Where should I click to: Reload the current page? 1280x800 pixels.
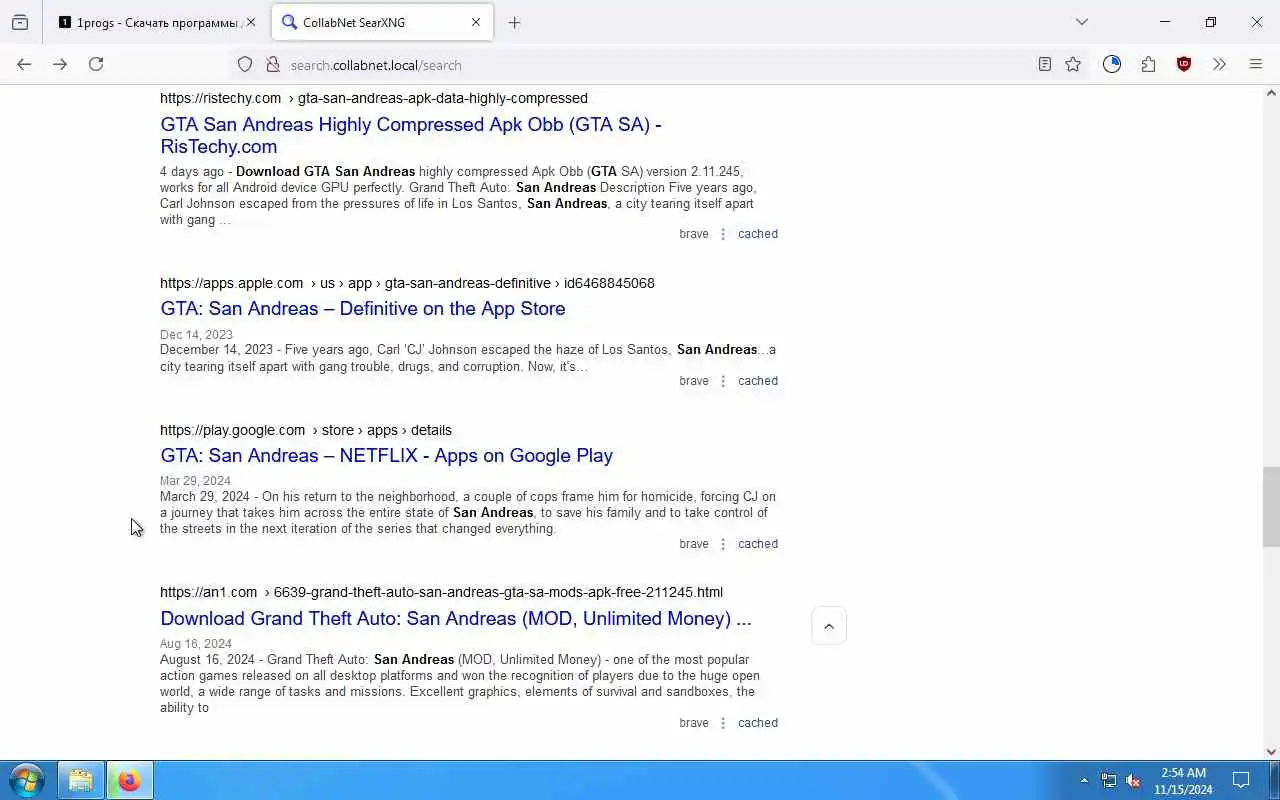click(x=96, y=64)
